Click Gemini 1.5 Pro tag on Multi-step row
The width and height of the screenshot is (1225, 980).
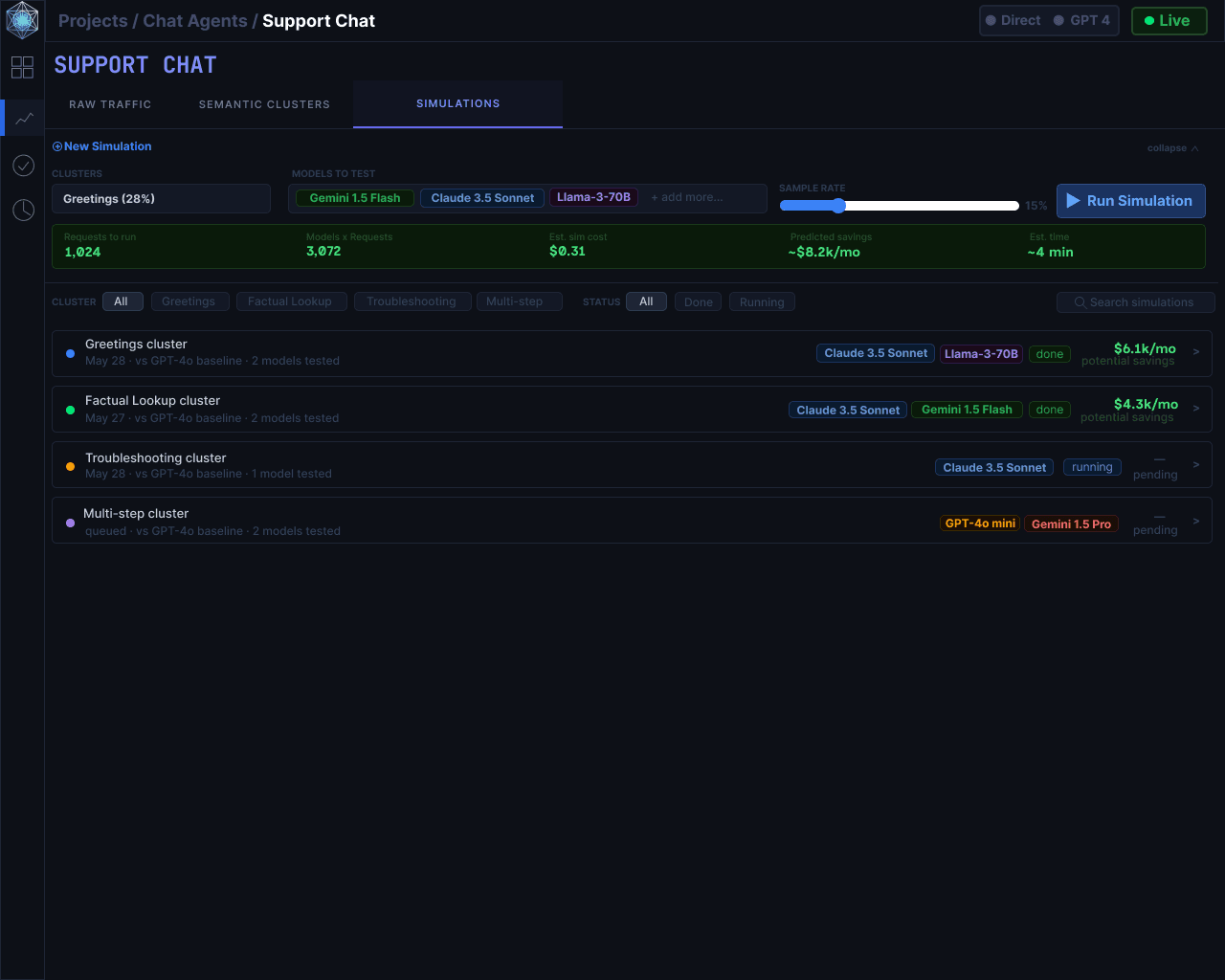(x=1071, y=523)
